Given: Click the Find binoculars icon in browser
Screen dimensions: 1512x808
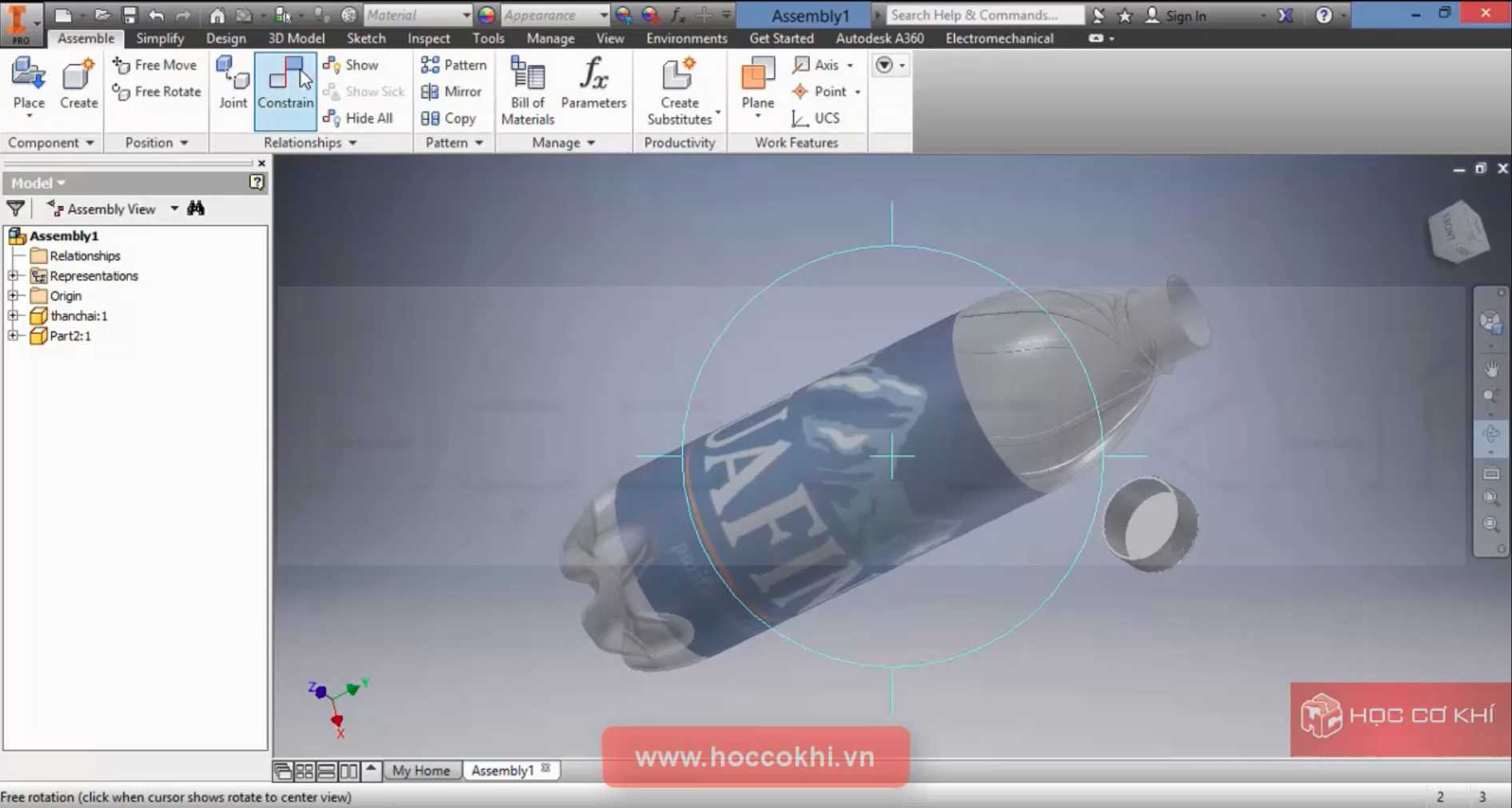Looking at the screenshot, I should coord(196,209).
